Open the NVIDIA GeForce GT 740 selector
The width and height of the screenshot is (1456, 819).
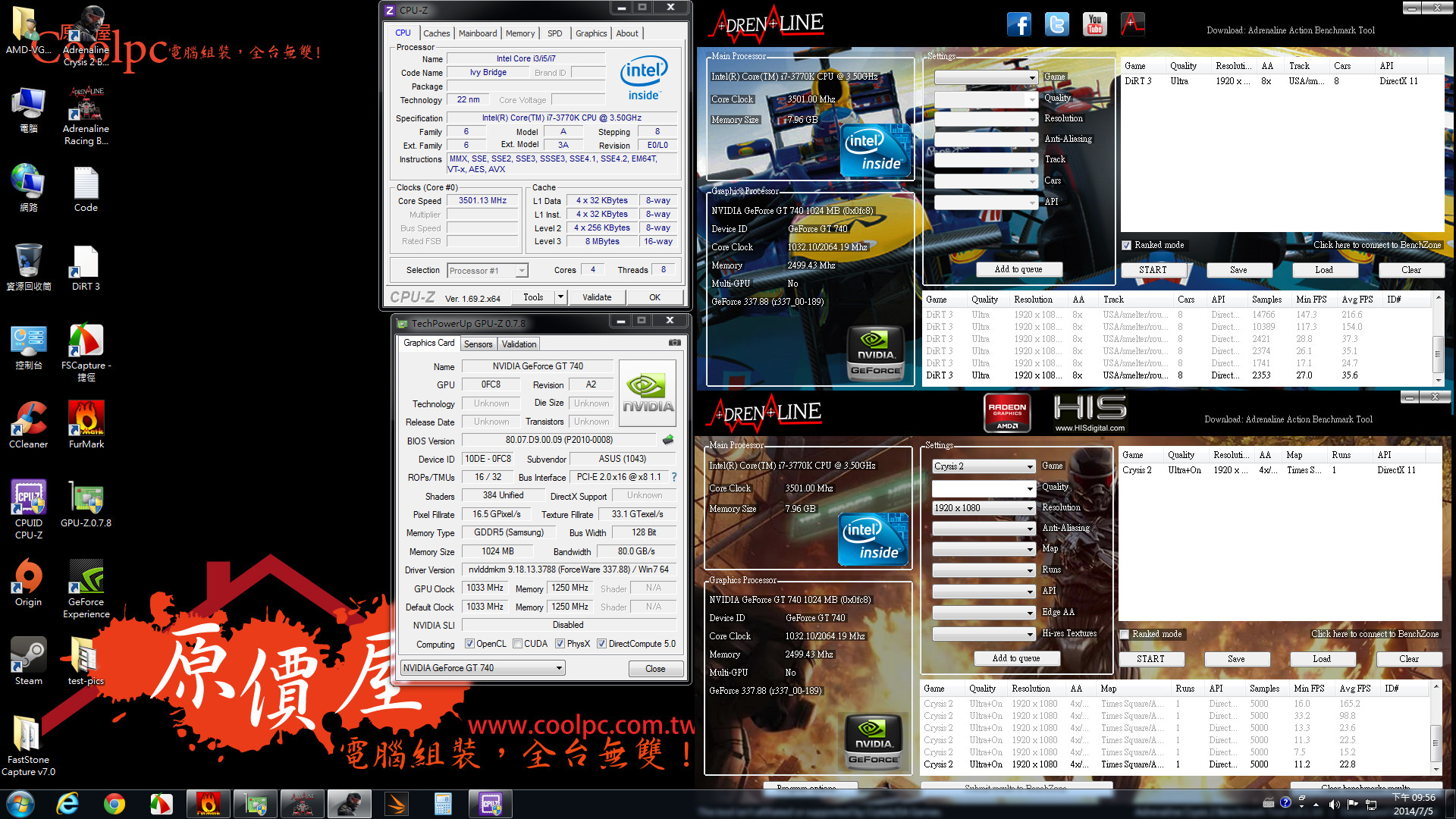(483, 668)
